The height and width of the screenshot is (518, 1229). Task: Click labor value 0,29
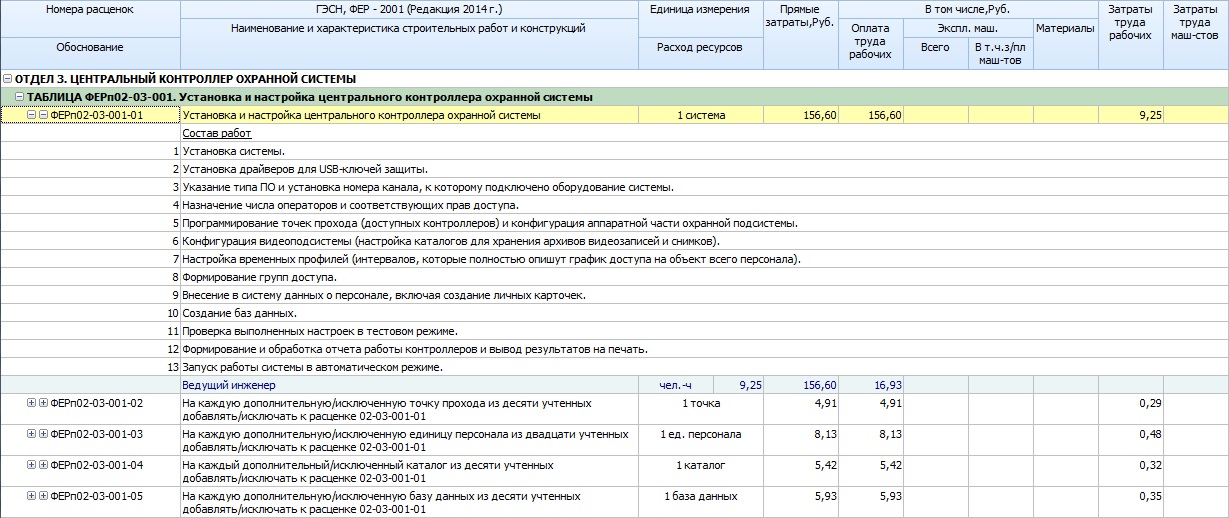pos(1150,403)
